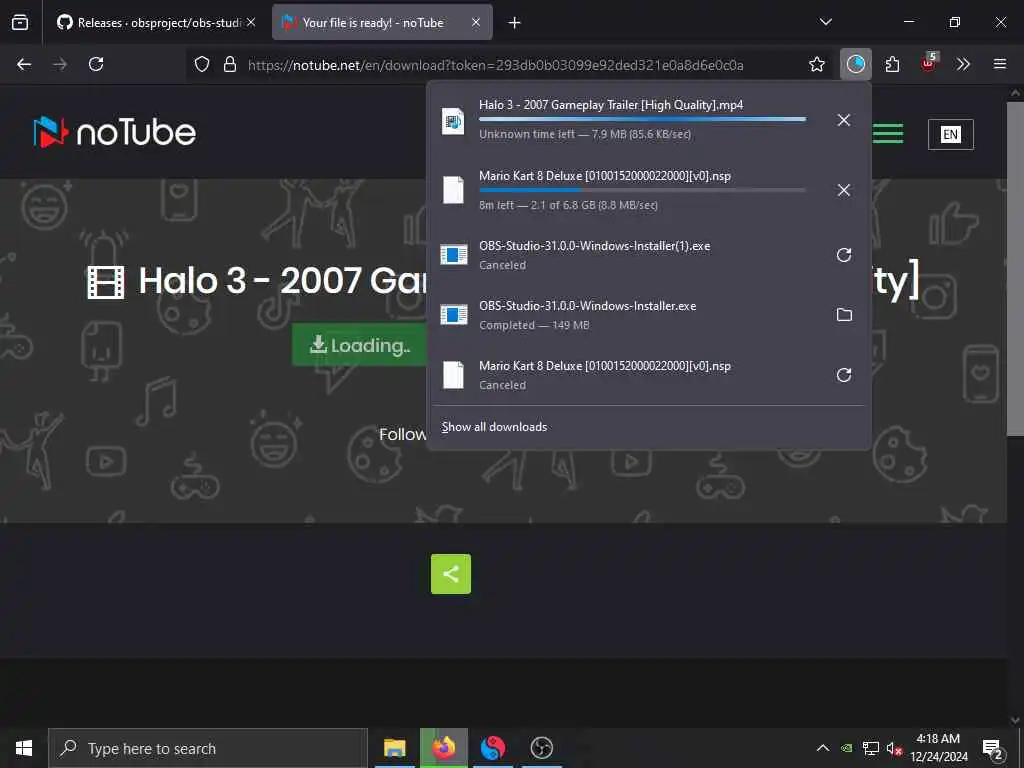Click the page vertical scrollbar

click(1015, 268)
